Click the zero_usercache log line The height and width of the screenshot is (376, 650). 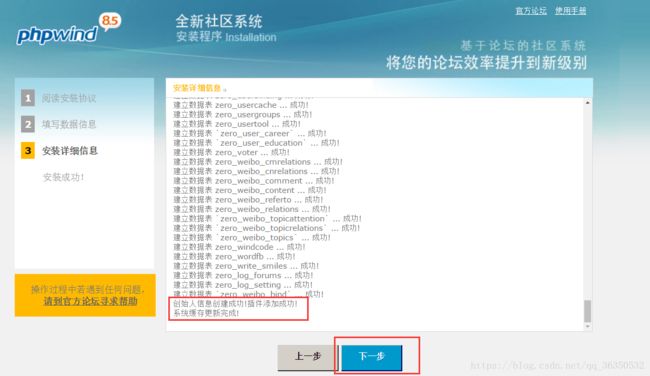(x=241, y=105)
